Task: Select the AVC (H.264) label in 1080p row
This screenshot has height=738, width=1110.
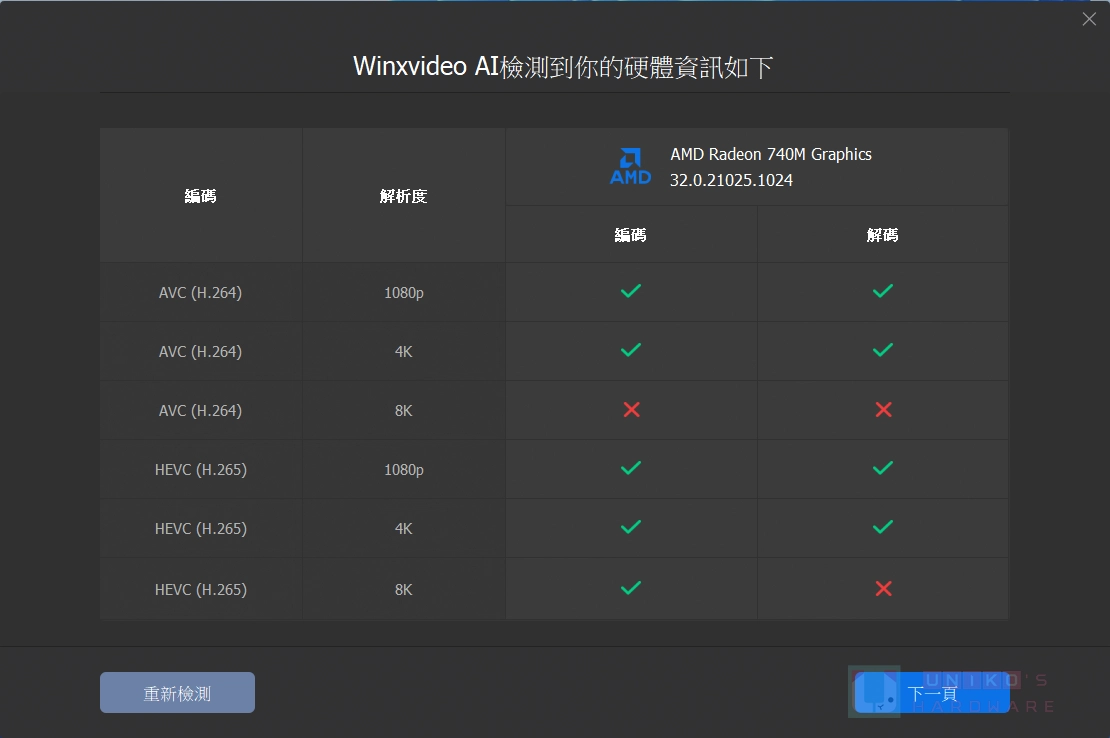Action: [x=200, y=292]
